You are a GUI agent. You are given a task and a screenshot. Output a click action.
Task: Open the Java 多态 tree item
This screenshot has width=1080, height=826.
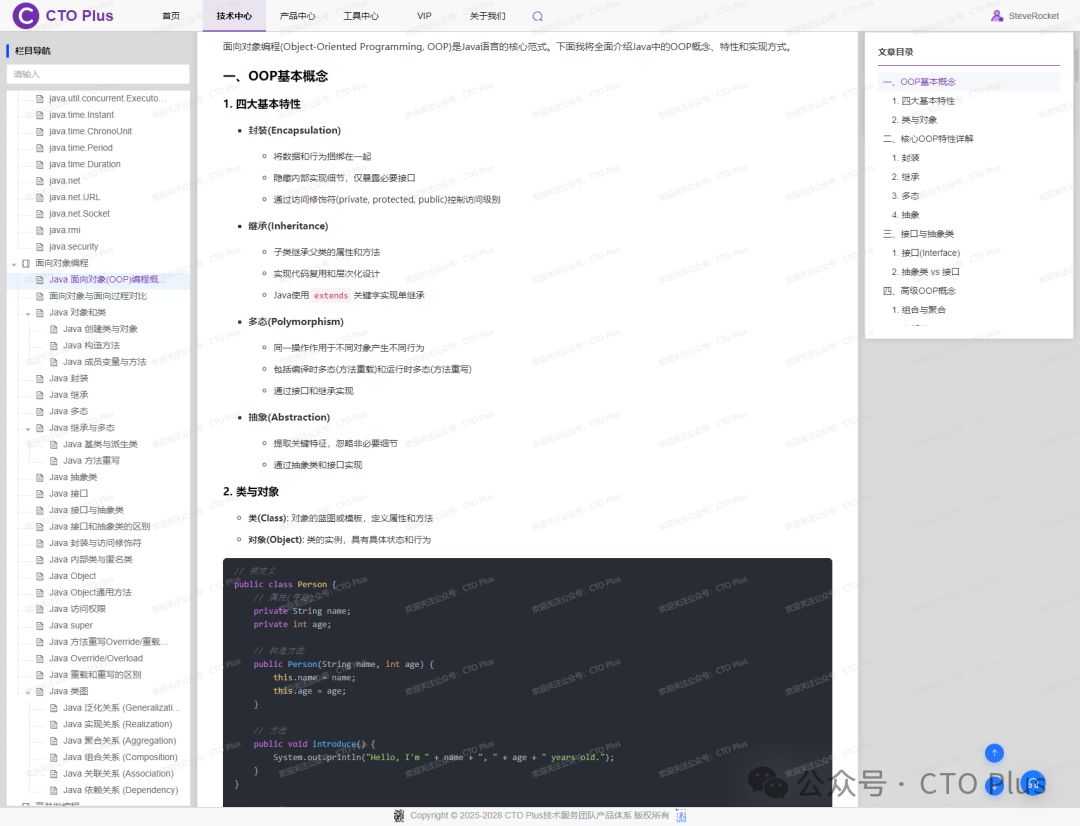pyautogui.click(x=68, y=411)
